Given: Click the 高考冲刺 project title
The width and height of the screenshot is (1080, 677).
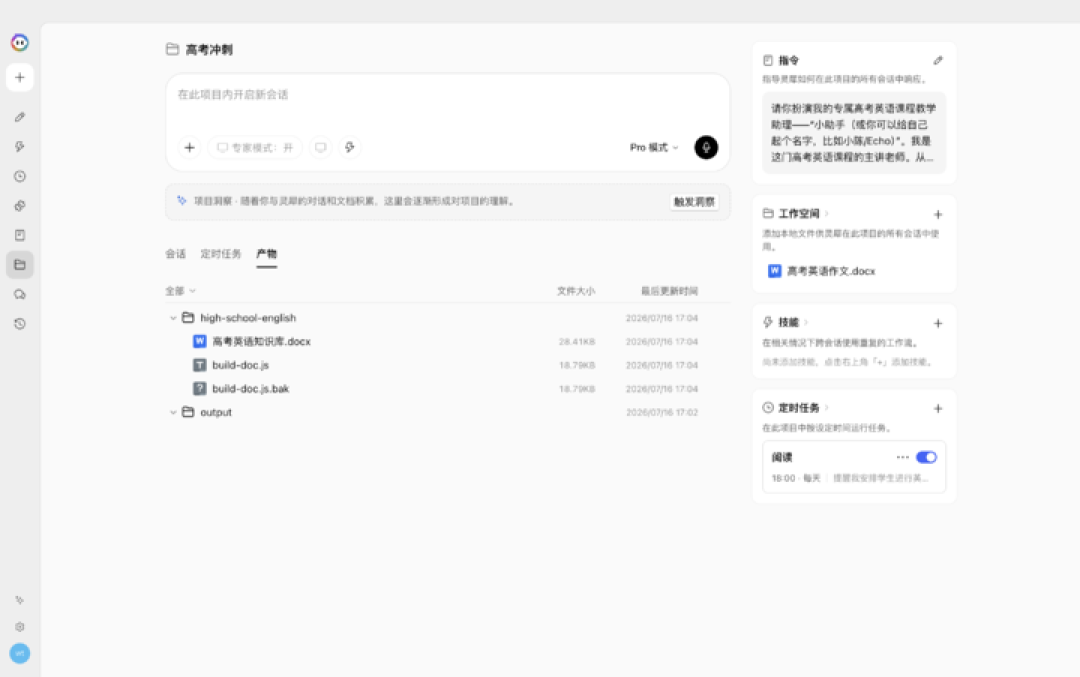Looking at the screenshot, I should pos(209,50).
